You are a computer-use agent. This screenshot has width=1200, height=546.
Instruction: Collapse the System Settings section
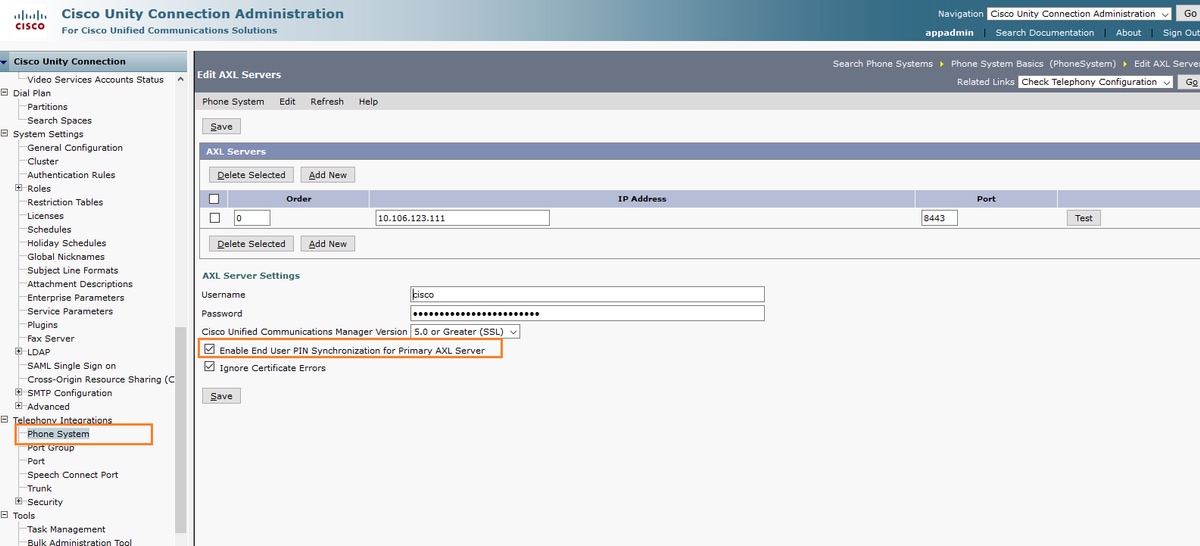(x=5, y=134)
